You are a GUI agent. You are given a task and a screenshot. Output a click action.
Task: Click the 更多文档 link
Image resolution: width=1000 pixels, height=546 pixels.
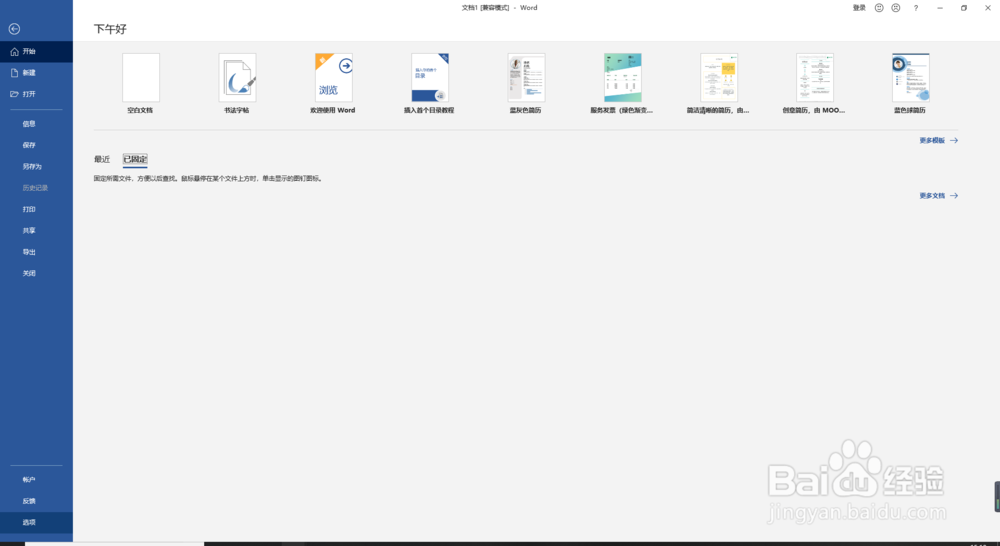point(938,196)
